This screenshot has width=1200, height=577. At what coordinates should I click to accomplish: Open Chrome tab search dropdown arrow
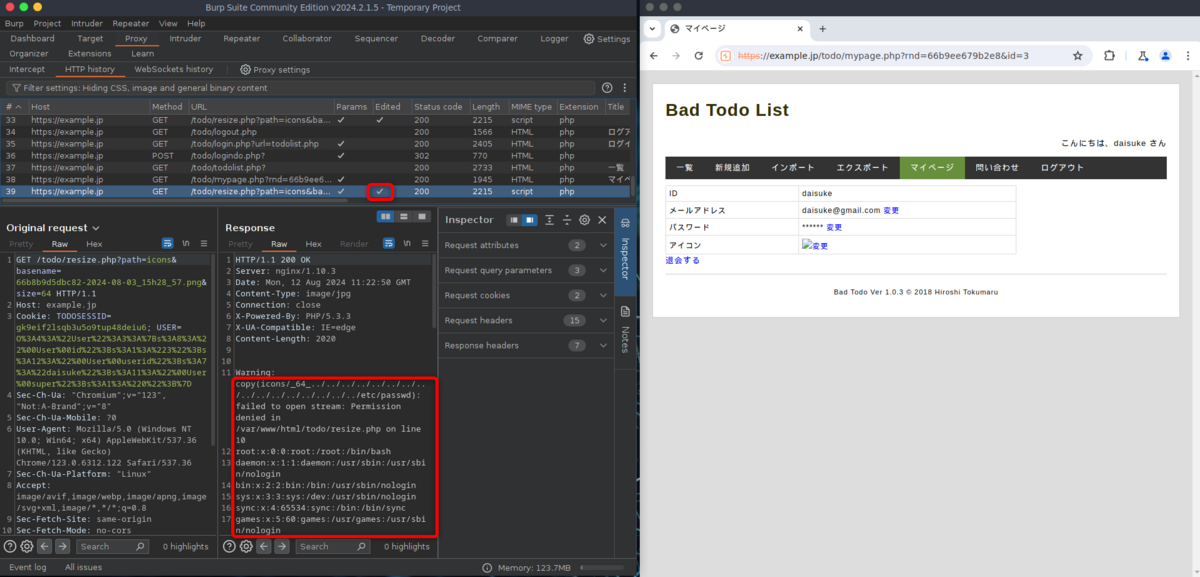tap(653, 29)
